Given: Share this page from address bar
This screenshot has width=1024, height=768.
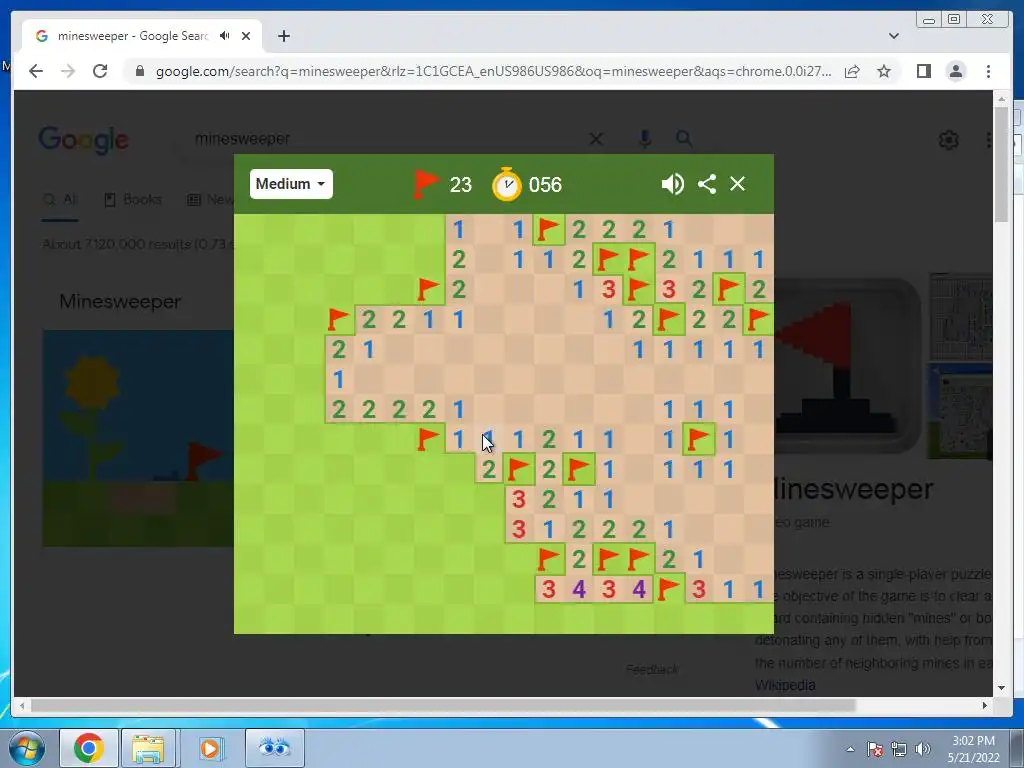Looking at the screenshot, I should click(852, 71).
